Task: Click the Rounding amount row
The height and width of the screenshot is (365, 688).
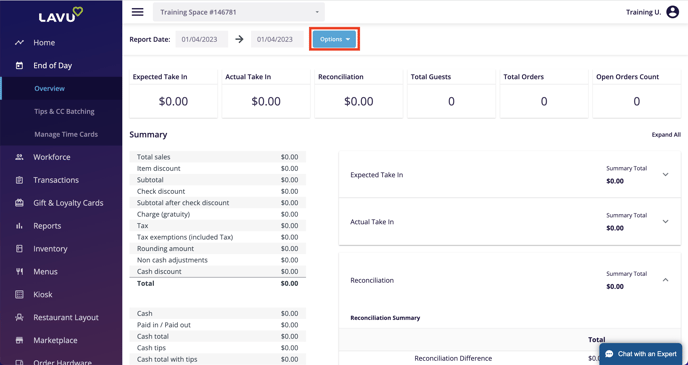Action: click(218, 248)
